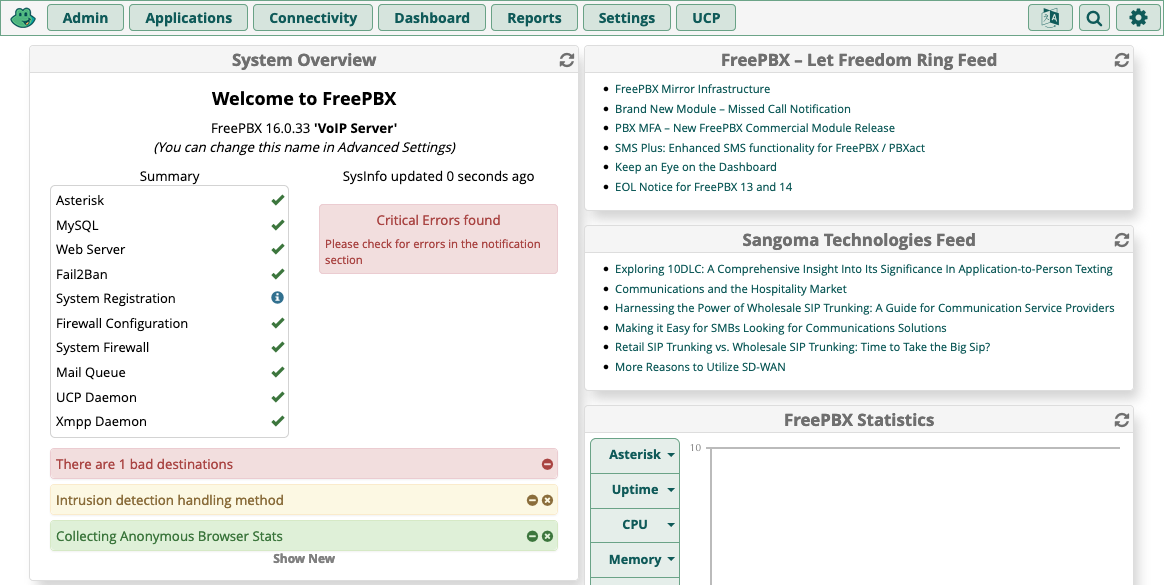1164x585 pixels.
Task: Open More Reasons to Utilize SD-WAN link
Action: (700, 367)
